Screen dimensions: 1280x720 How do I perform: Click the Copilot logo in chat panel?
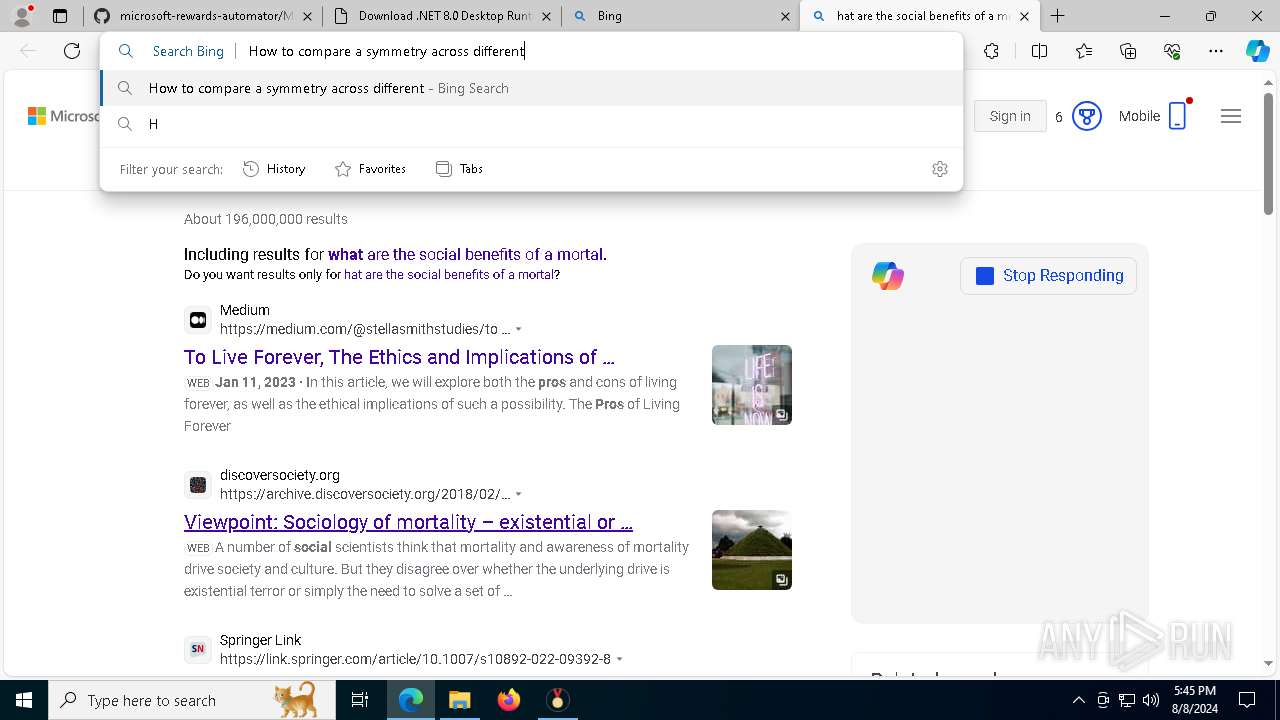click(887, 275)
